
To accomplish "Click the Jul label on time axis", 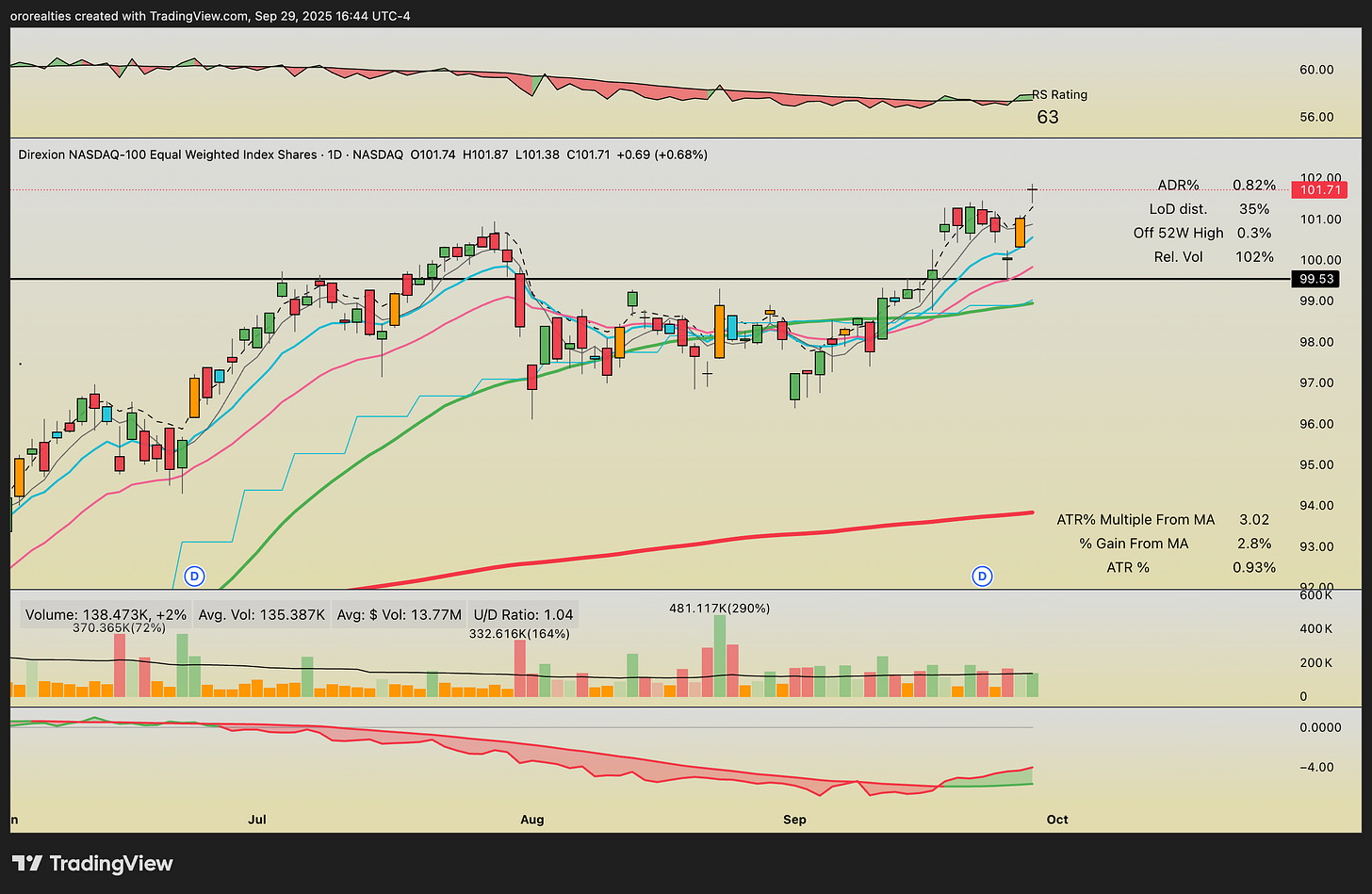I will coord(256,820).
